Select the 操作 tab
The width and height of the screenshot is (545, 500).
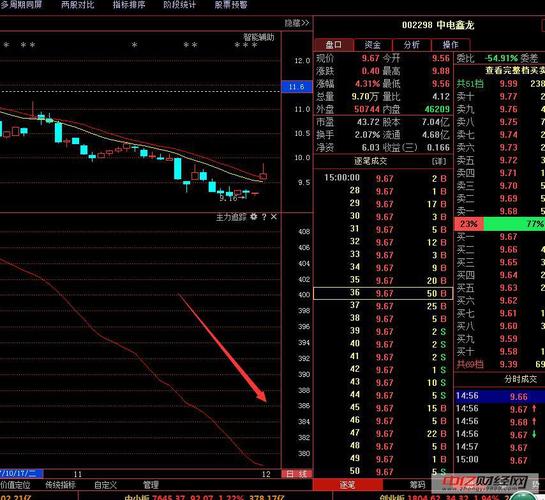click(x=450, y=45)
